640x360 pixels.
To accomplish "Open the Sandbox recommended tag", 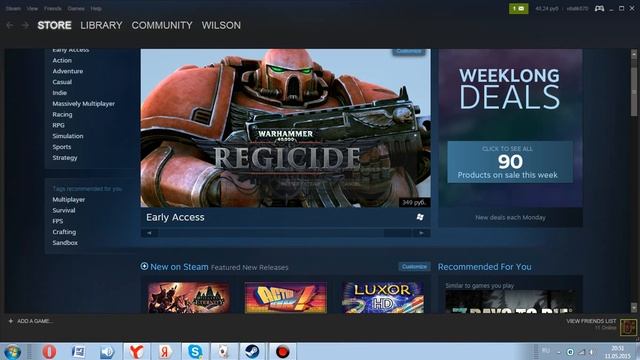I will tap(65, 243).
